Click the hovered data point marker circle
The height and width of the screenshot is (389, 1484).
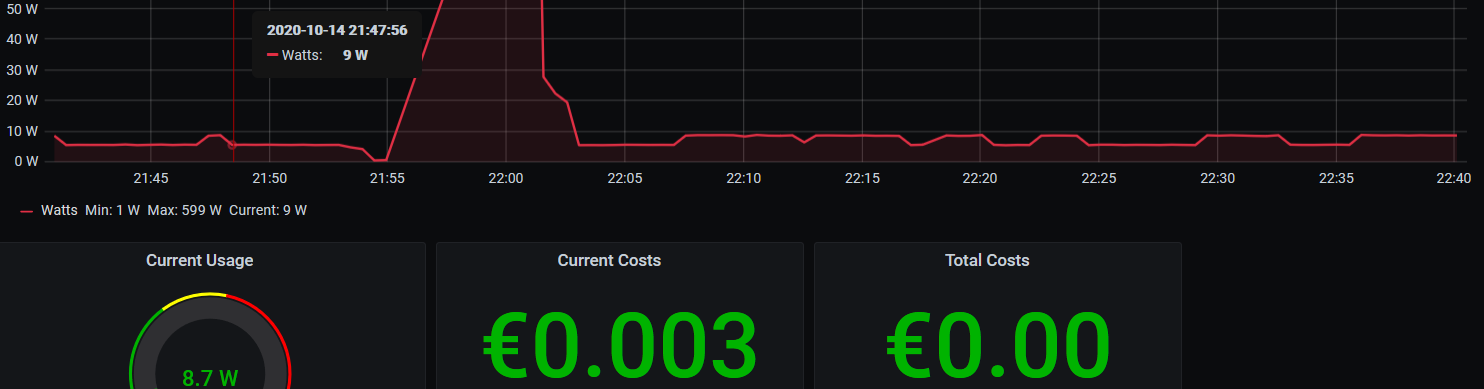click(x=232, y=145)
